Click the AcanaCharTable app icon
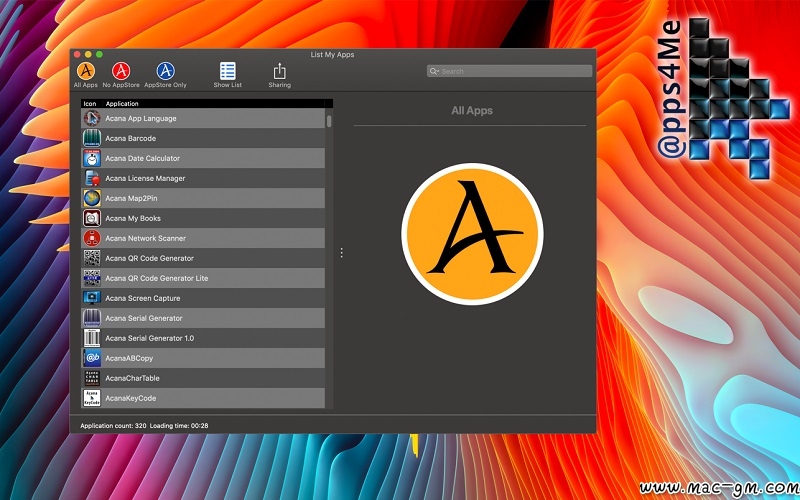 [92, 378]
